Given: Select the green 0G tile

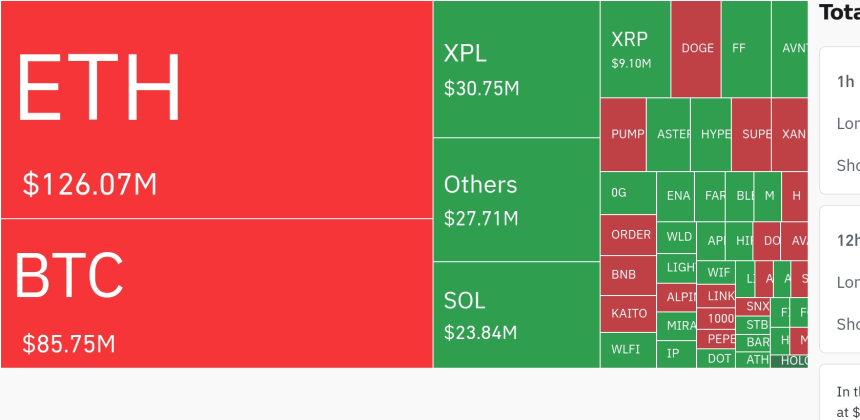Looking at the screenshot, I should (627, 193).
